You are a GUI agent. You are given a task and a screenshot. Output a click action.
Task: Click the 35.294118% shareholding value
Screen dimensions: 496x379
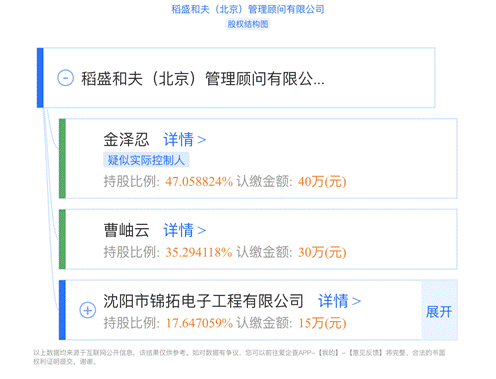tap(199, 252)
